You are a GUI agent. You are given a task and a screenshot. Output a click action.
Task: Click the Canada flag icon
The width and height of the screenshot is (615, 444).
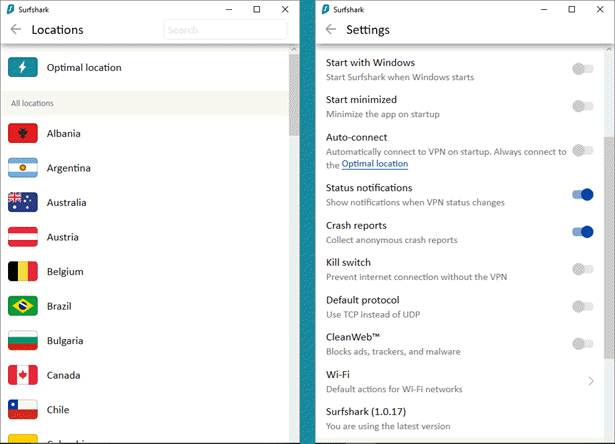point(22,376)
